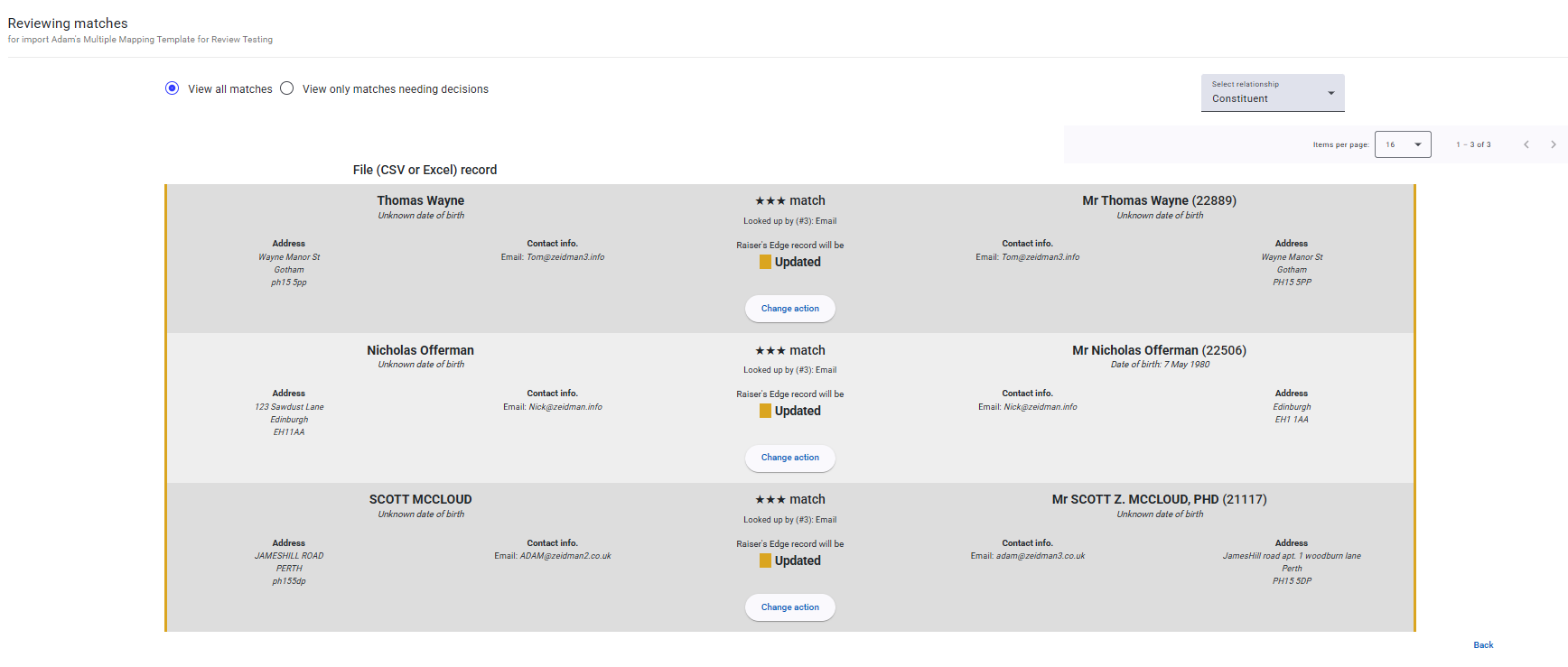Click the Tom@zeidman3.info email in file record
Image resolution: width=1568 pixels, height=667 pixels.
tap(565, 257)
